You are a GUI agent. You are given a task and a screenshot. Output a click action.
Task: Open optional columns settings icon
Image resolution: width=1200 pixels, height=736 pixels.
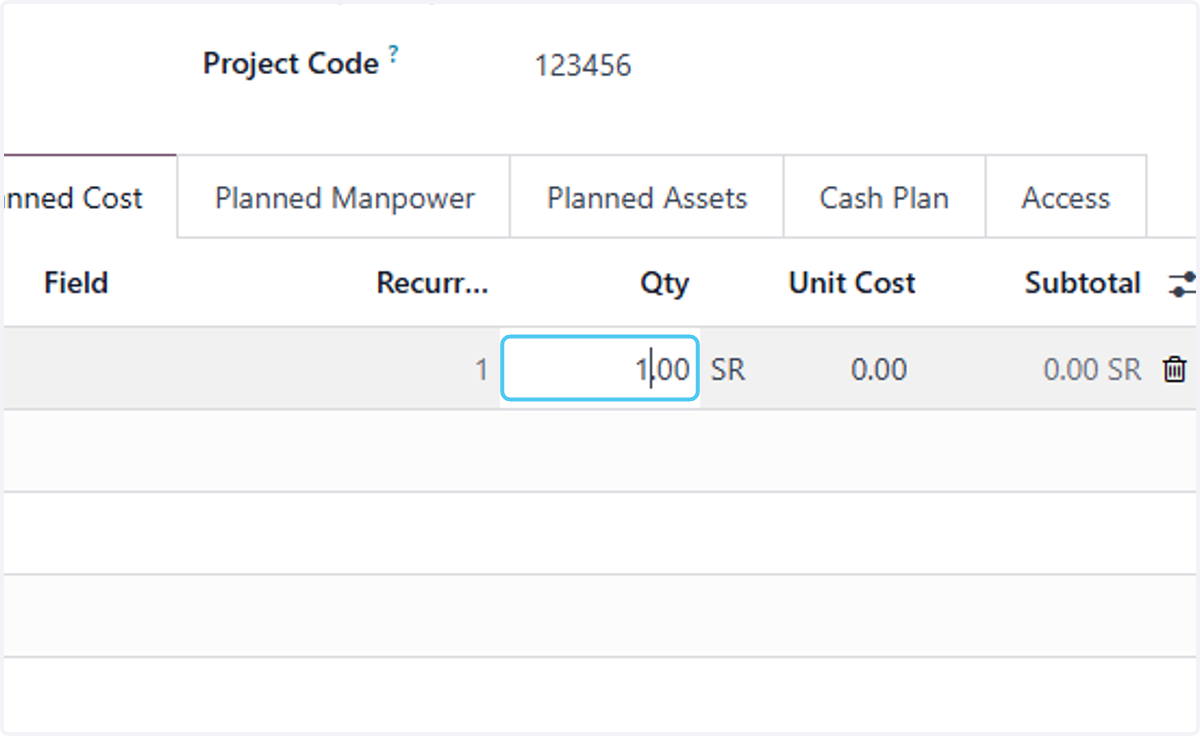pyautogui.click(x=1182, y=284)
